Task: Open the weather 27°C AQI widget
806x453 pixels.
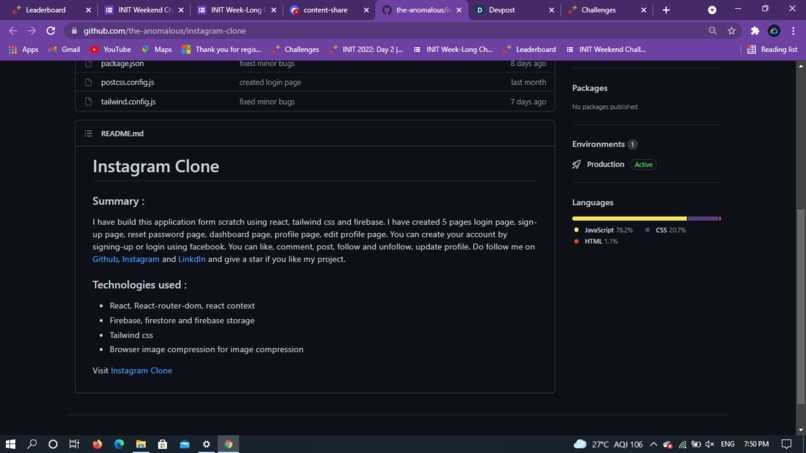Action: click(x=608, y=444)
